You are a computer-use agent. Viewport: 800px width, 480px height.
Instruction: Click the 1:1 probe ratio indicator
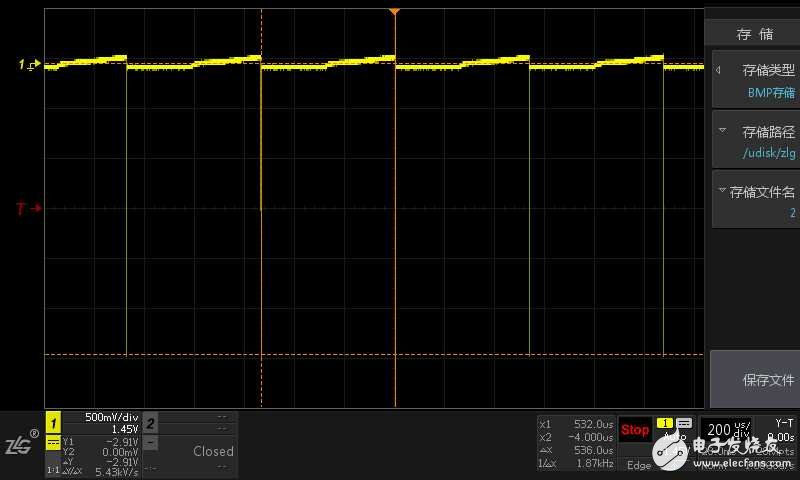[52, 469]
